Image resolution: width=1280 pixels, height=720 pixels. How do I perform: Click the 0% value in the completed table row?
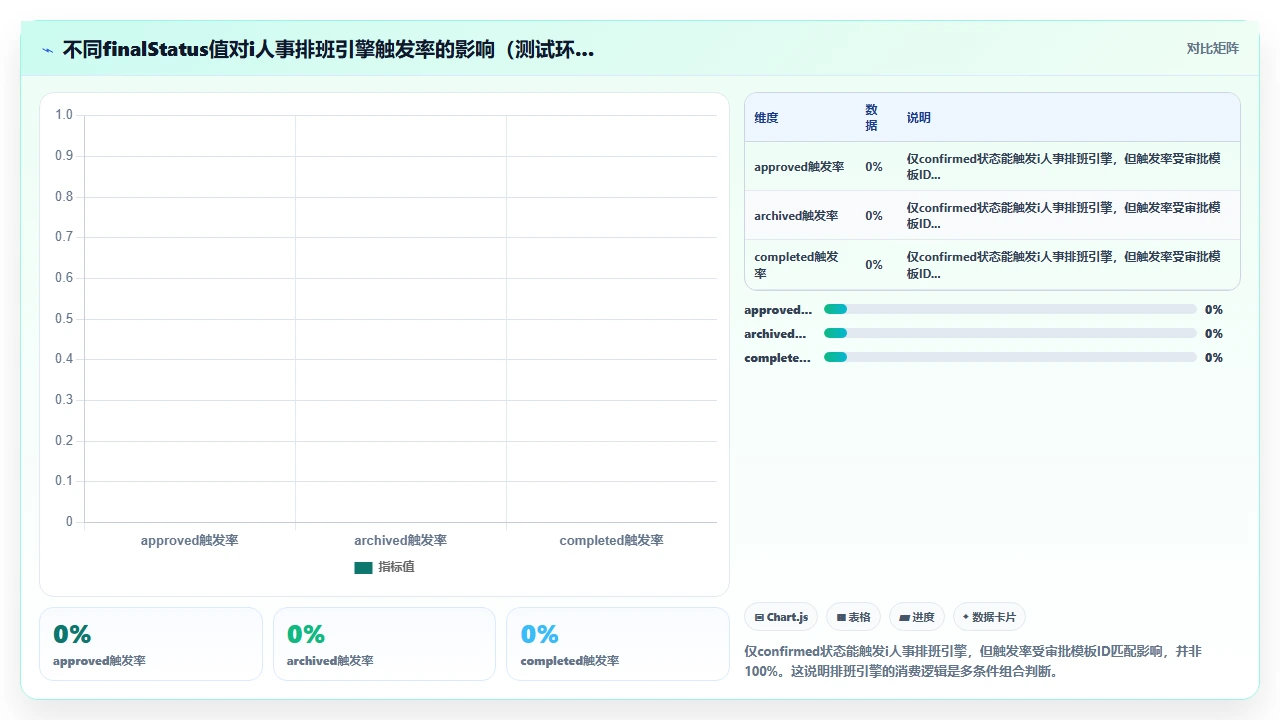coord(874,265)
